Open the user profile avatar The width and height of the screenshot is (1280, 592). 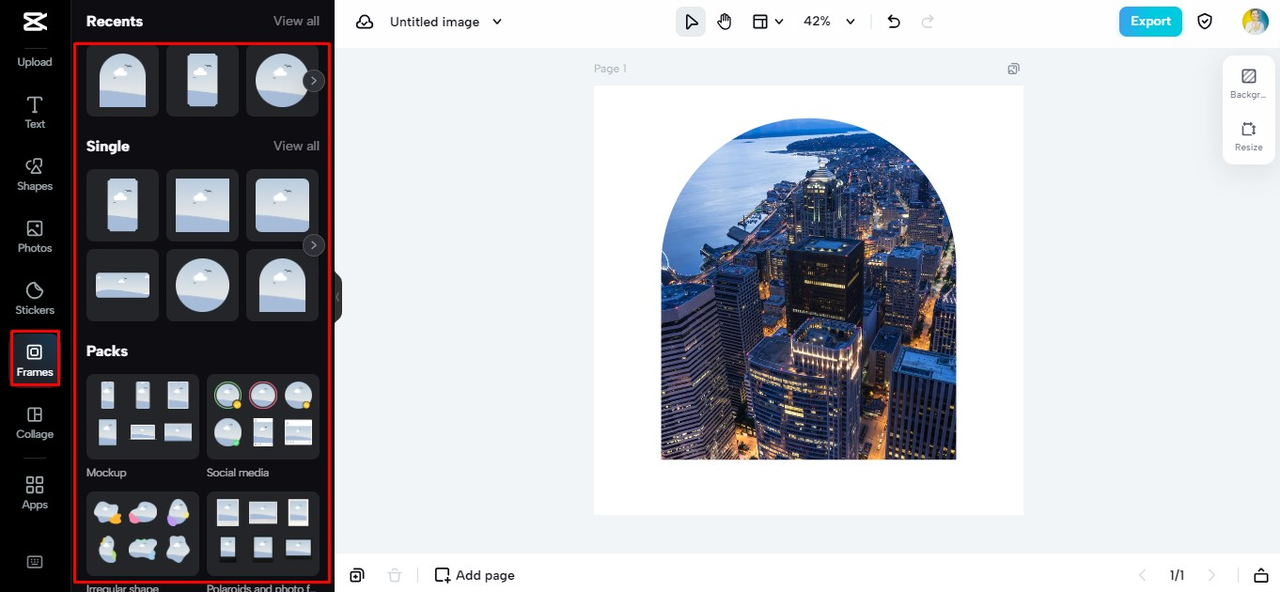(x=1255, y=21)
